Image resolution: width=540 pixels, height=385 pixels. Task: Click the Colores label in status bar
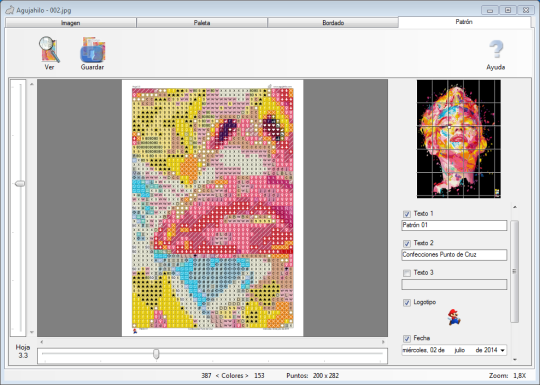click(x=232, y=376)
